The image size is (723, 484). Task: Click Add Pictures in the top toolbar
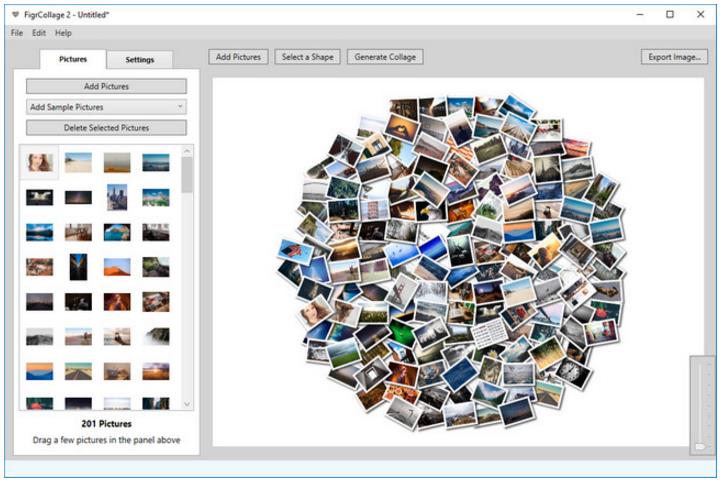238,57
